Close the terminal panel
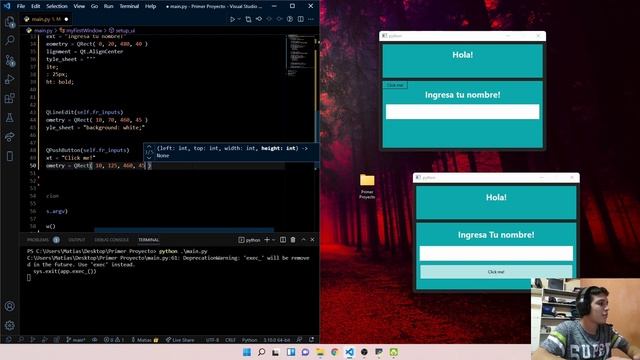This screenshot has width=640, height=360. pos(313,240)
